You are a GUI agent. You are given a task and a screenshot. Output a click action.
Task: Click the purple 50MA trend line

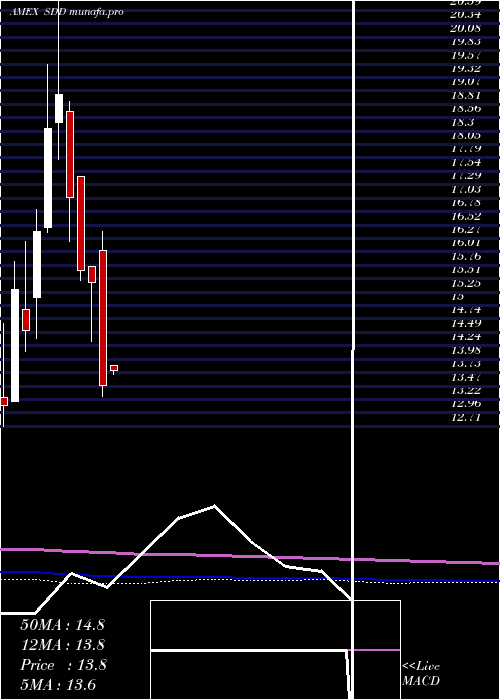tap(250, 555)
